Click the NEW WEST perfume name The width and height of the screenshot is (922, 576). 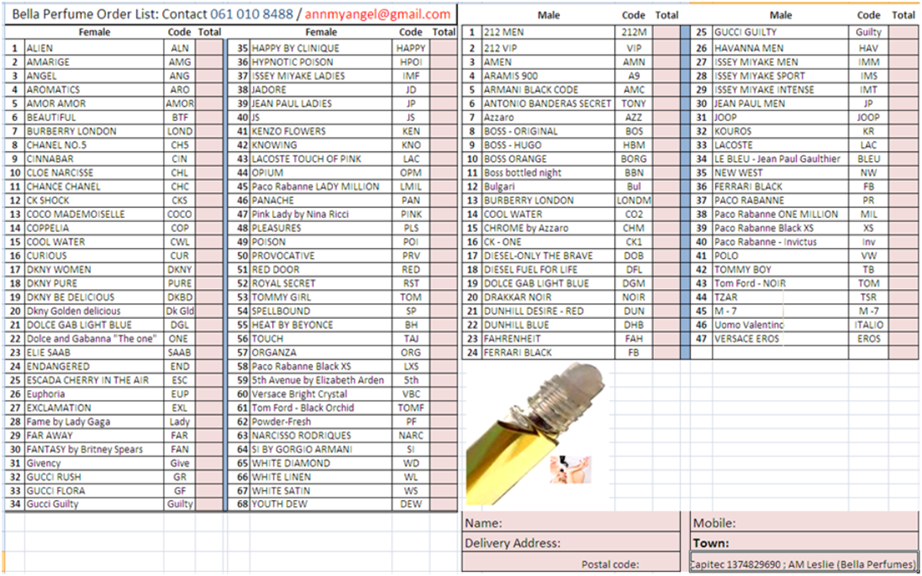[739, 173]
